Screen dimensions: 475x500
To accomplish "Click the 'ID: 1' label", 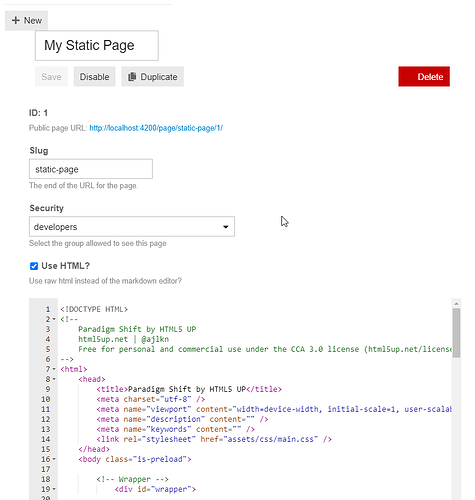I will pyautogui.click(x=38, y=113).
